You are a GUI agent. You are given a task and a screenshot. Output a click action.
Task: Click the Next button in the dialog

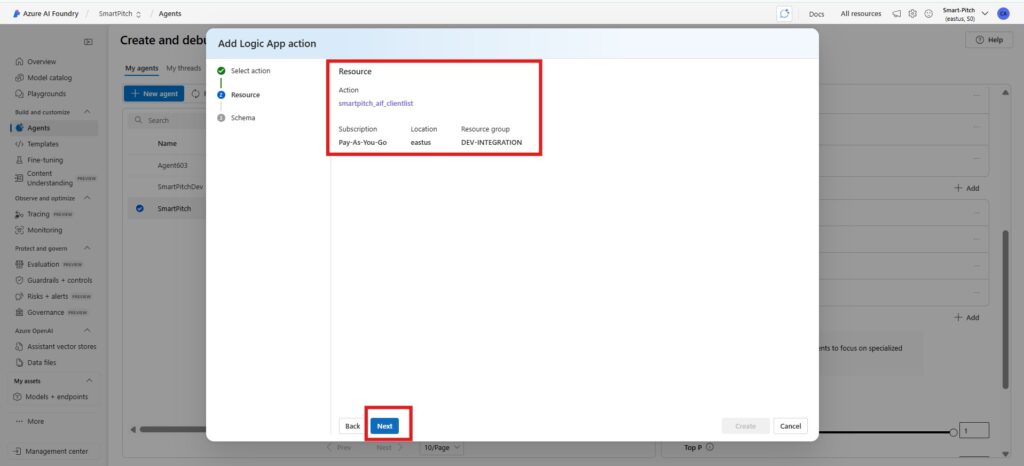pos(384,426)
